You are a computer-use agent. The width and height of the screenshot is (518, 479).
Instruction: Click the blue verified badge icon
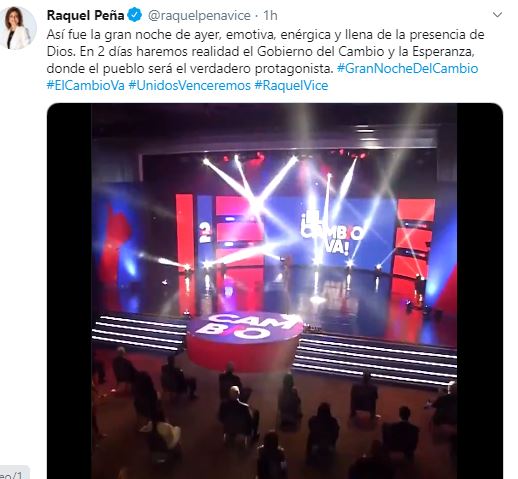tap(135, 15)
